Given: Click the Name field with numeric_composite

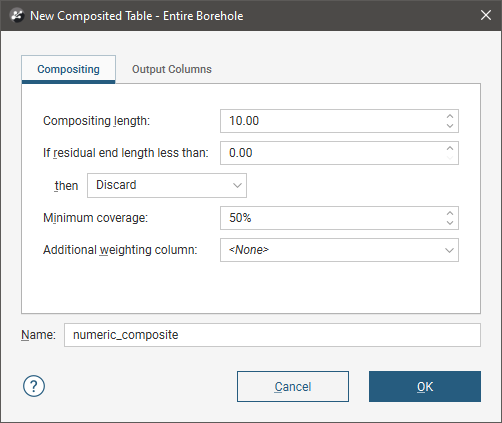Looking at the screenshot, I should pos(272,335).
